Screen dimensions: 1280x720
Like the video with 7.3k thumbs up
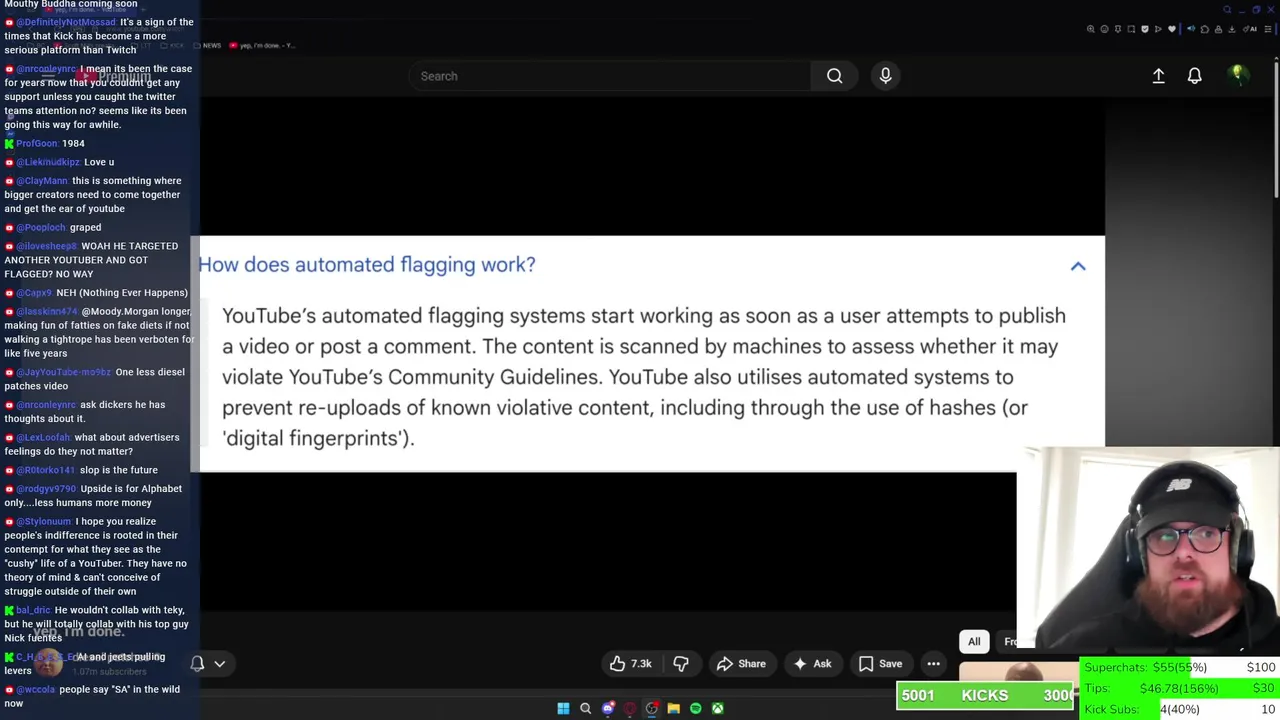[630, 664]
